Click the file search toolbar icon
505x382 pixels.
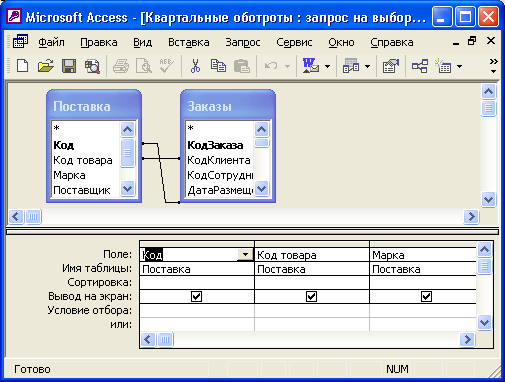point(92,66)
